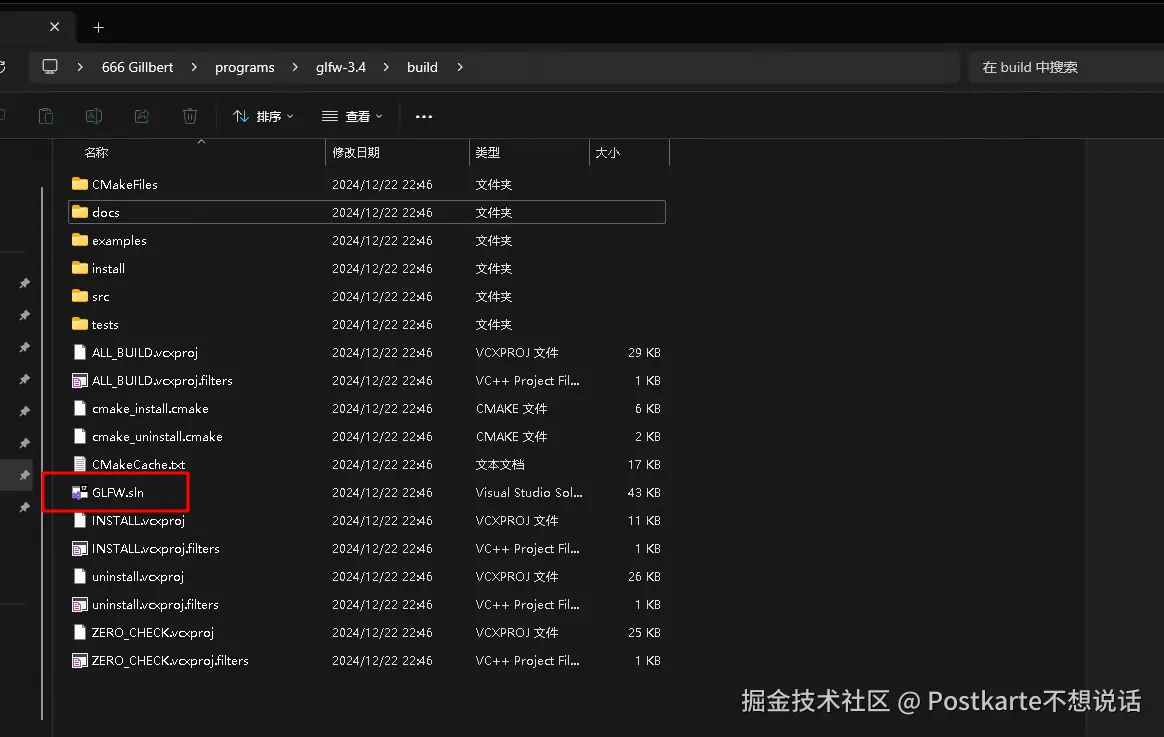
Task: Click ALL_BUILD.vcxproj file icon
Action: click(x=79, y=352)
